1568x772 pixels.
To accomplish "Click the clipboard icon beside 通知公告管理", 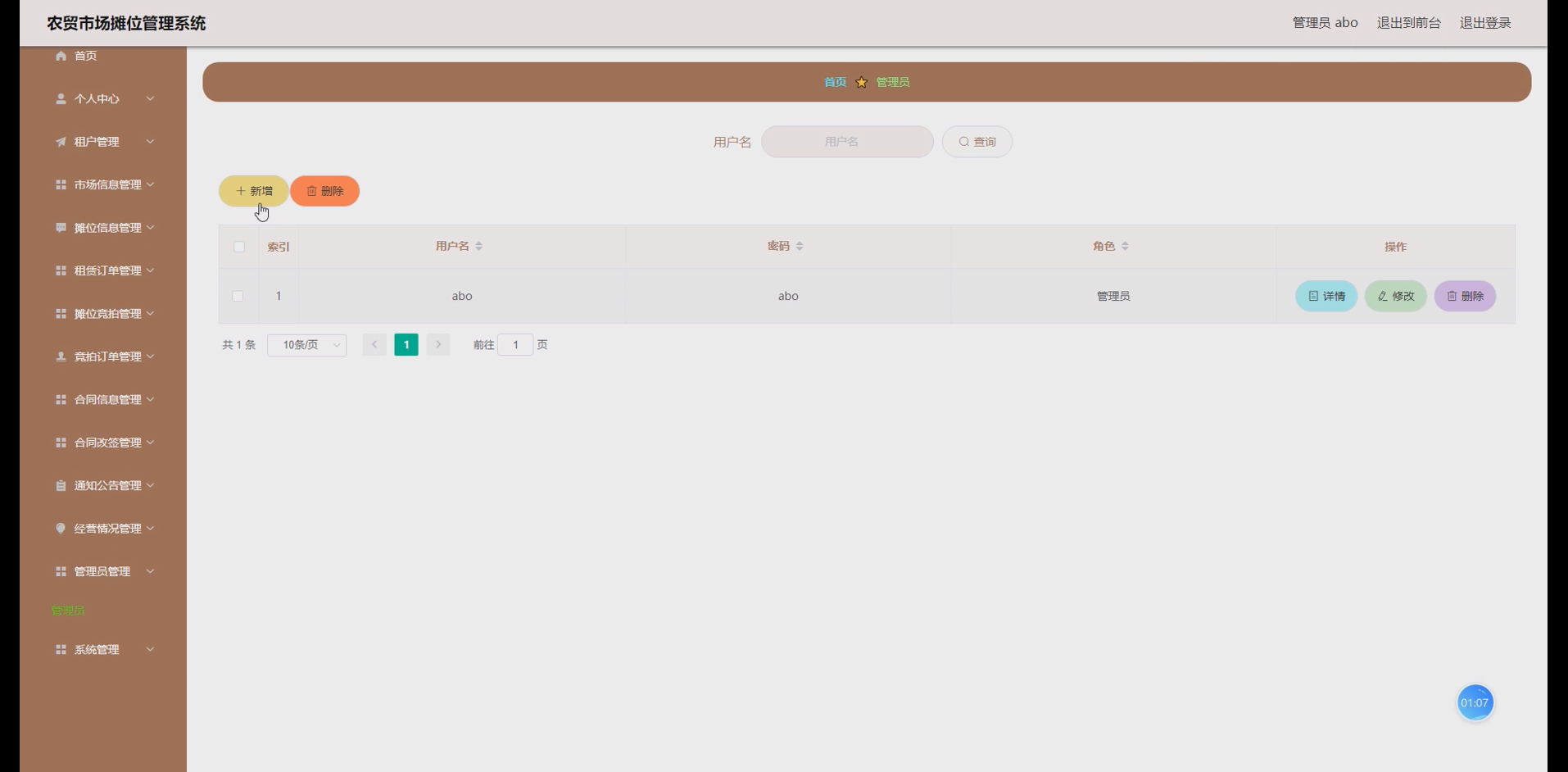I will pyautogui.click(x=61, y=485).
